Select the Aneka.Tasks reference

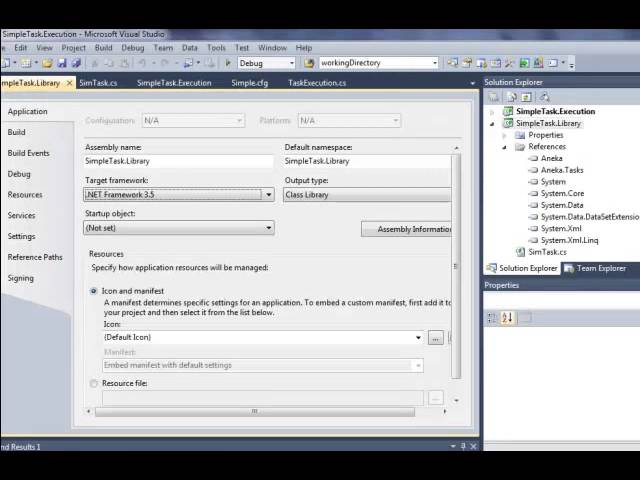coord(562,170)
